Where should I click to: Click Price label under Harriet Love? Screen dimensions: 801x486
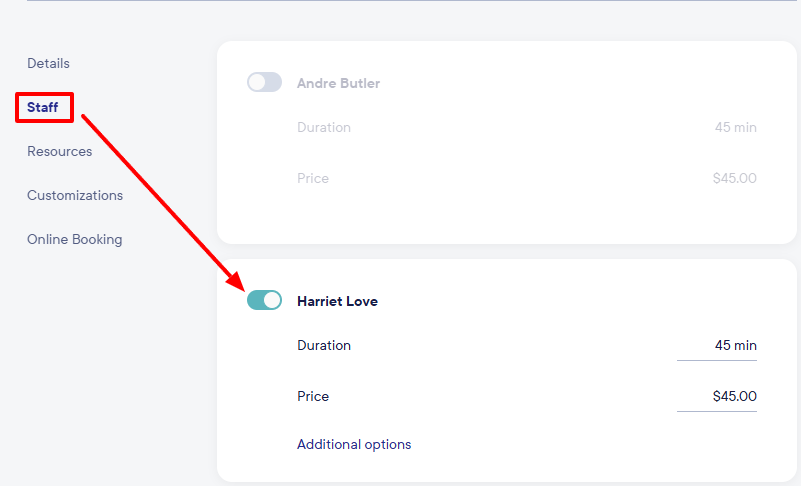tap(313, 396)
